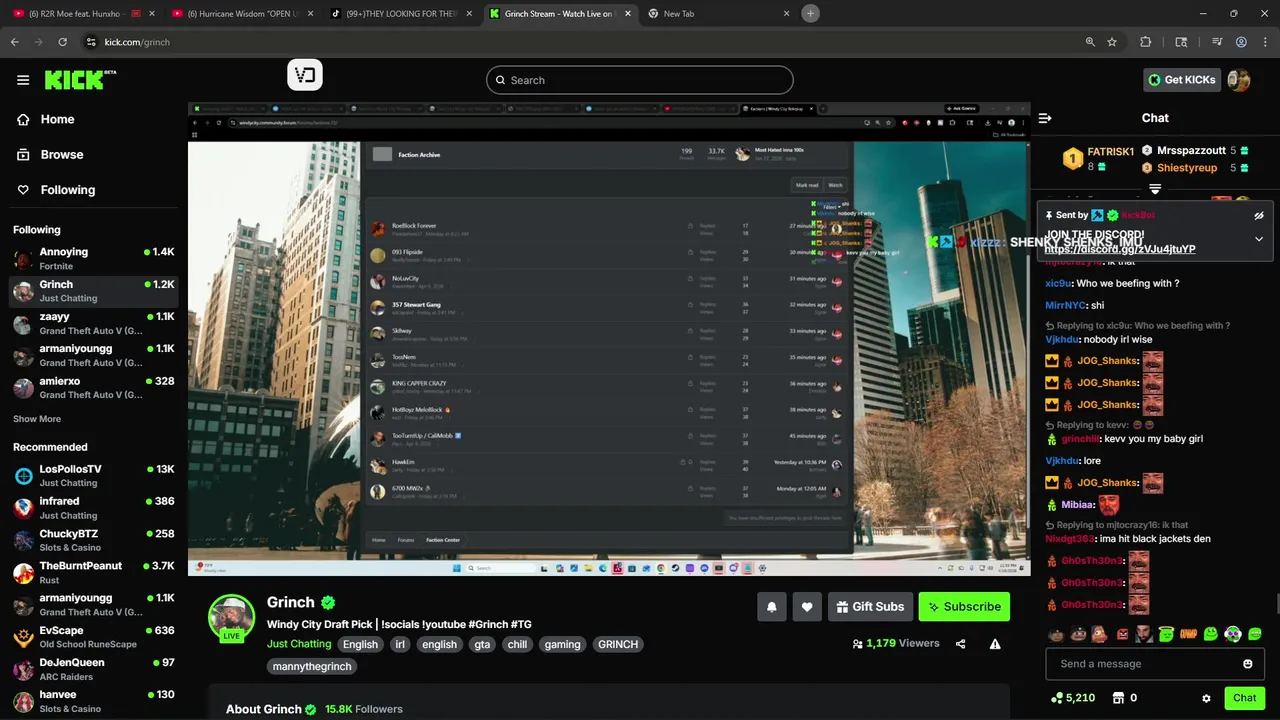Screen dimensions: 1280x720
Task: Open the user profile avatar menu
Action: point(1239,80)
